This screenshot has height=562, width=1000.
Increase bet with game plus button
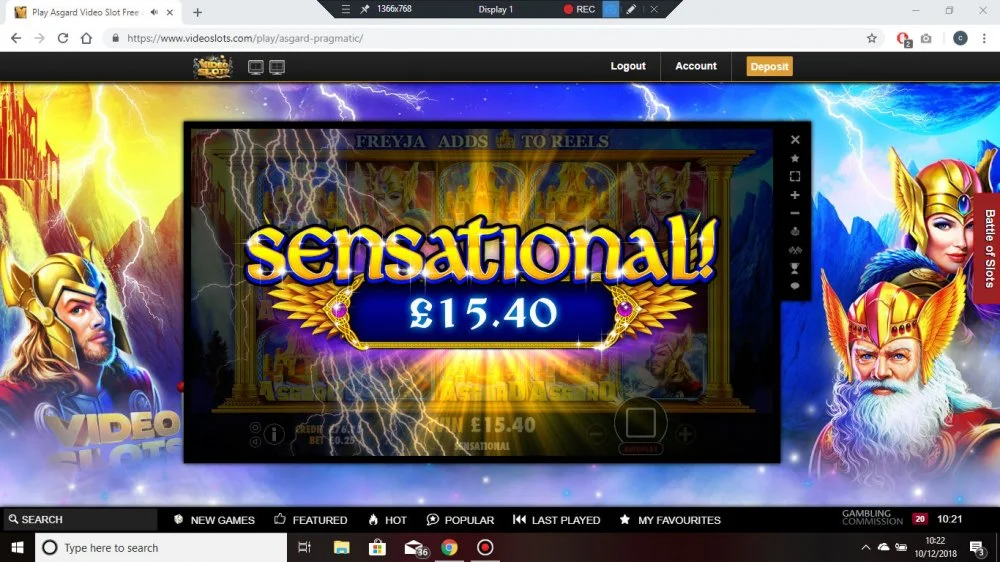coord(685,434)
